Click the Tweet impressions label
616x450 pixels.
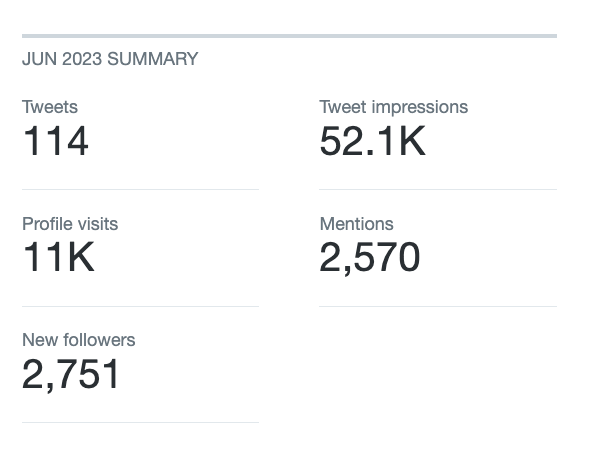pyautogui.click(x=393, y=107)
